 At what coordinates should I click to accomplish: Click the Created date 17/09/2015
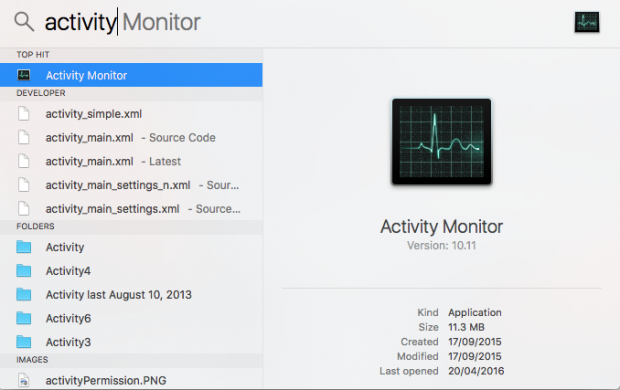point(474,342)
